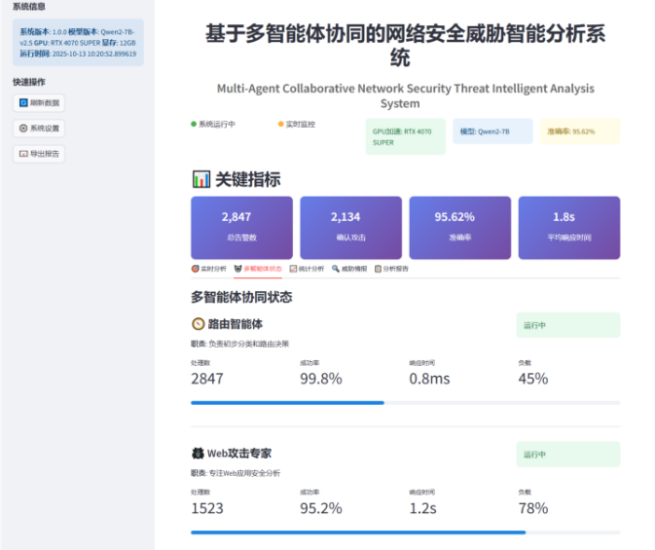Click the Web攻击专家 load progress bar

pyautogui.click(x=404, y=532)
